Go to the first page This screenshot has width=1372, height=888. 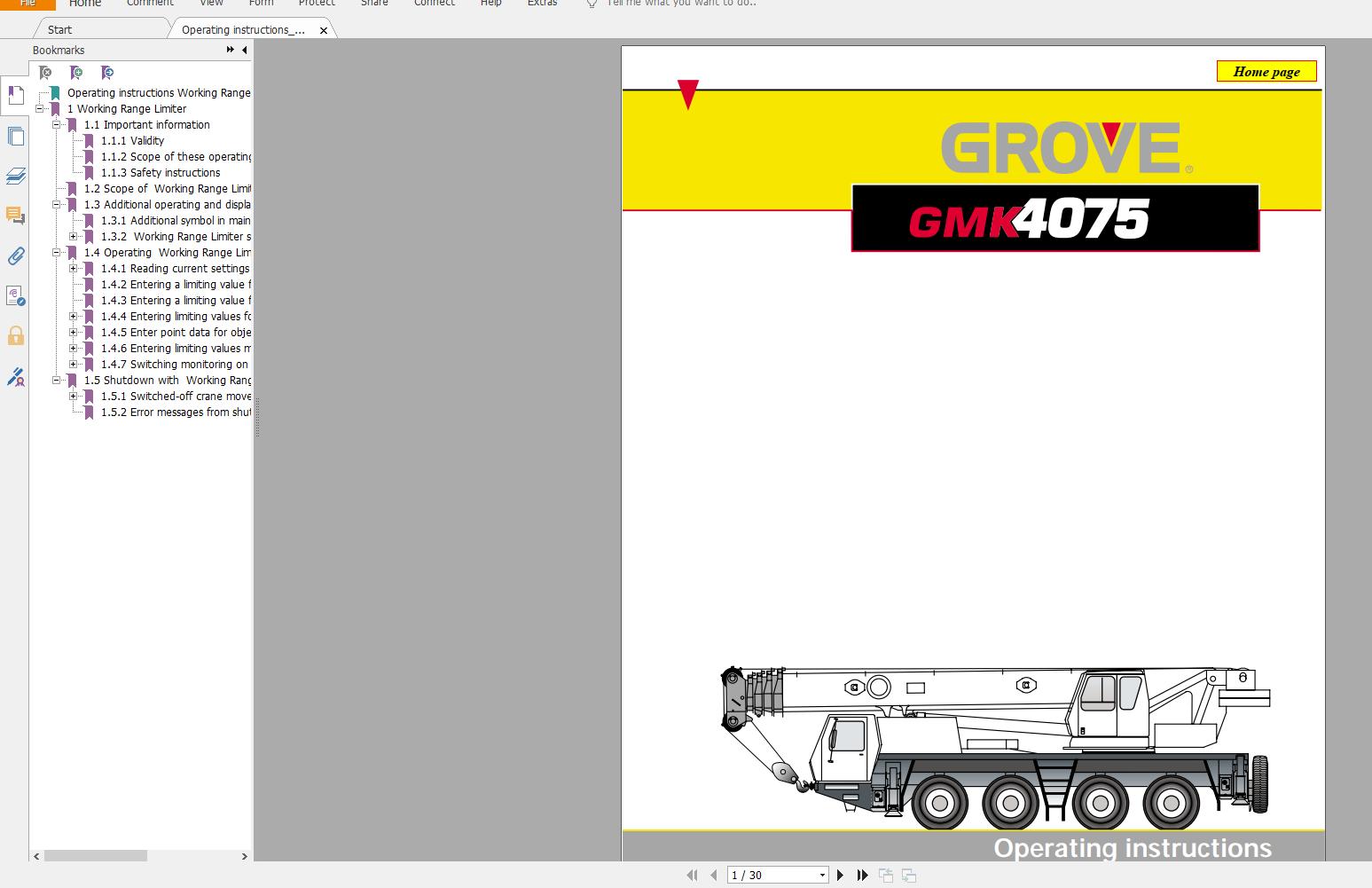(x=693, y=876)
